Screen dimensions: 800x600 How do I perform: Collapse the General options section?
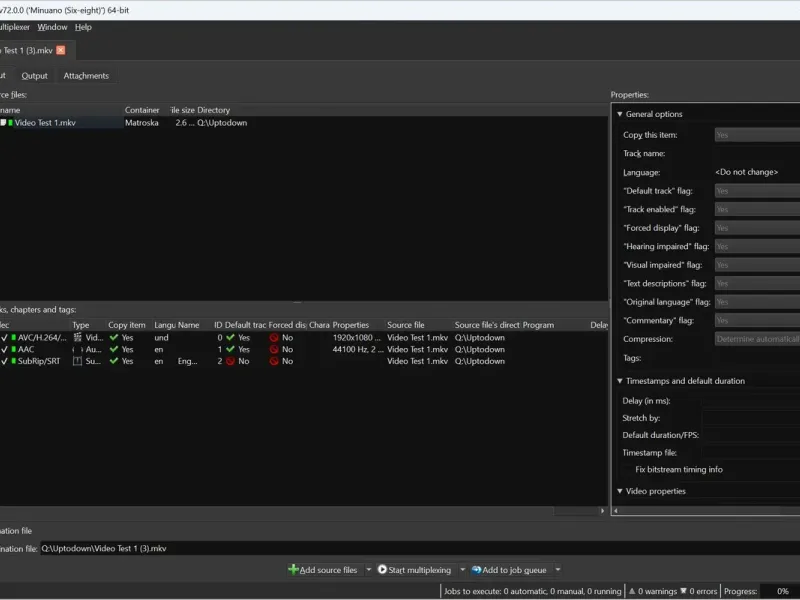[620, 114]
